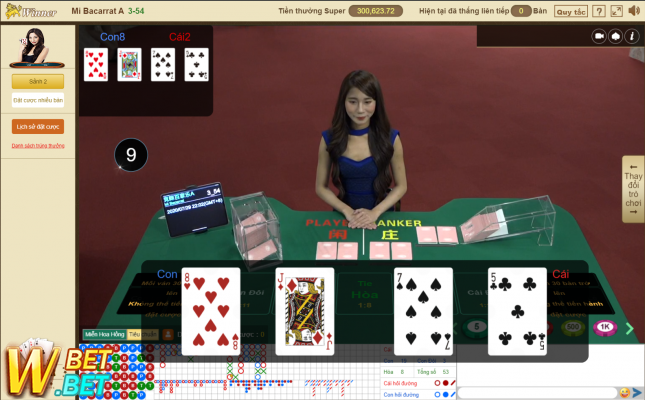
Task: Click the Sảnh 2 button
Action: pyautogui.click(x=38, y=81)
